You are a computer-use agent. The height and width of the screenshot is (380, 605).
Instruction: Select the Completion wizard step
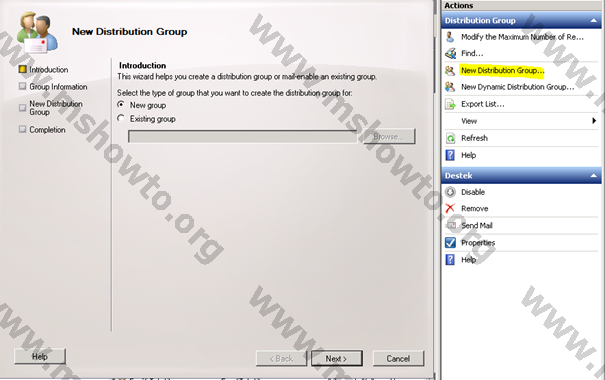click(x=47, y=130)
